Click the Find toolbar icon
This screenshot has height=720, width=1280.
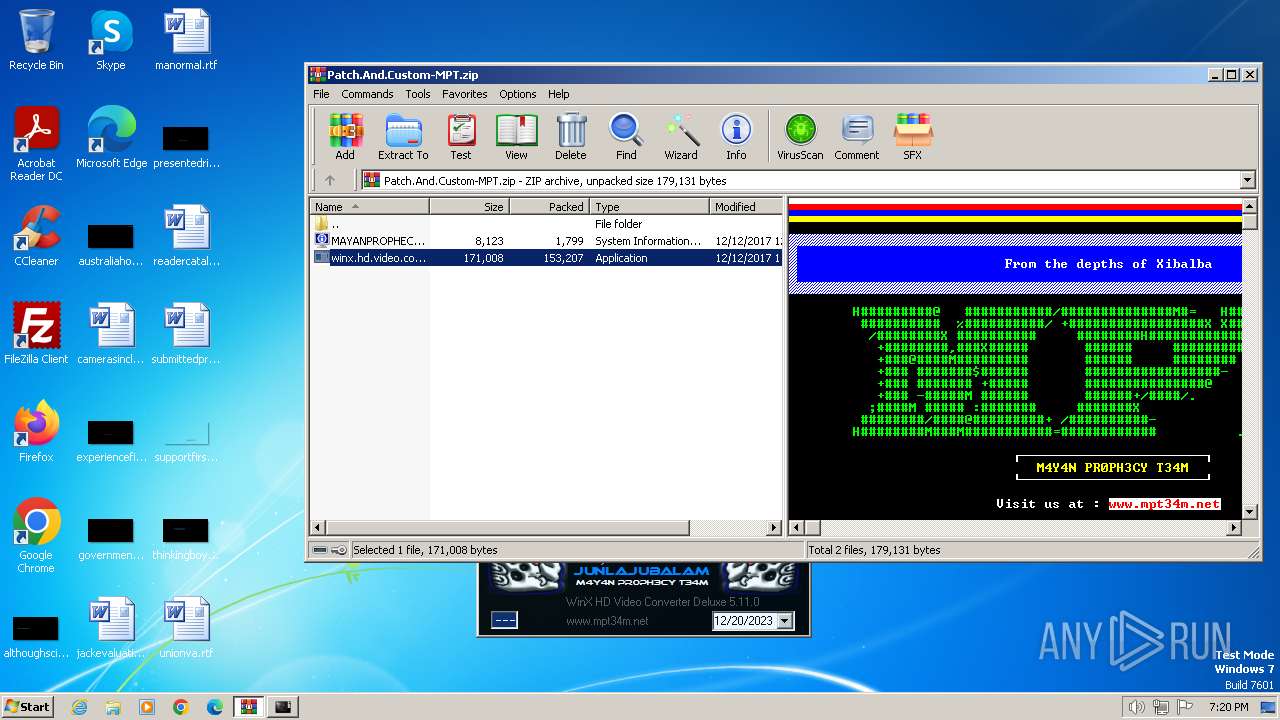point(626,136)
